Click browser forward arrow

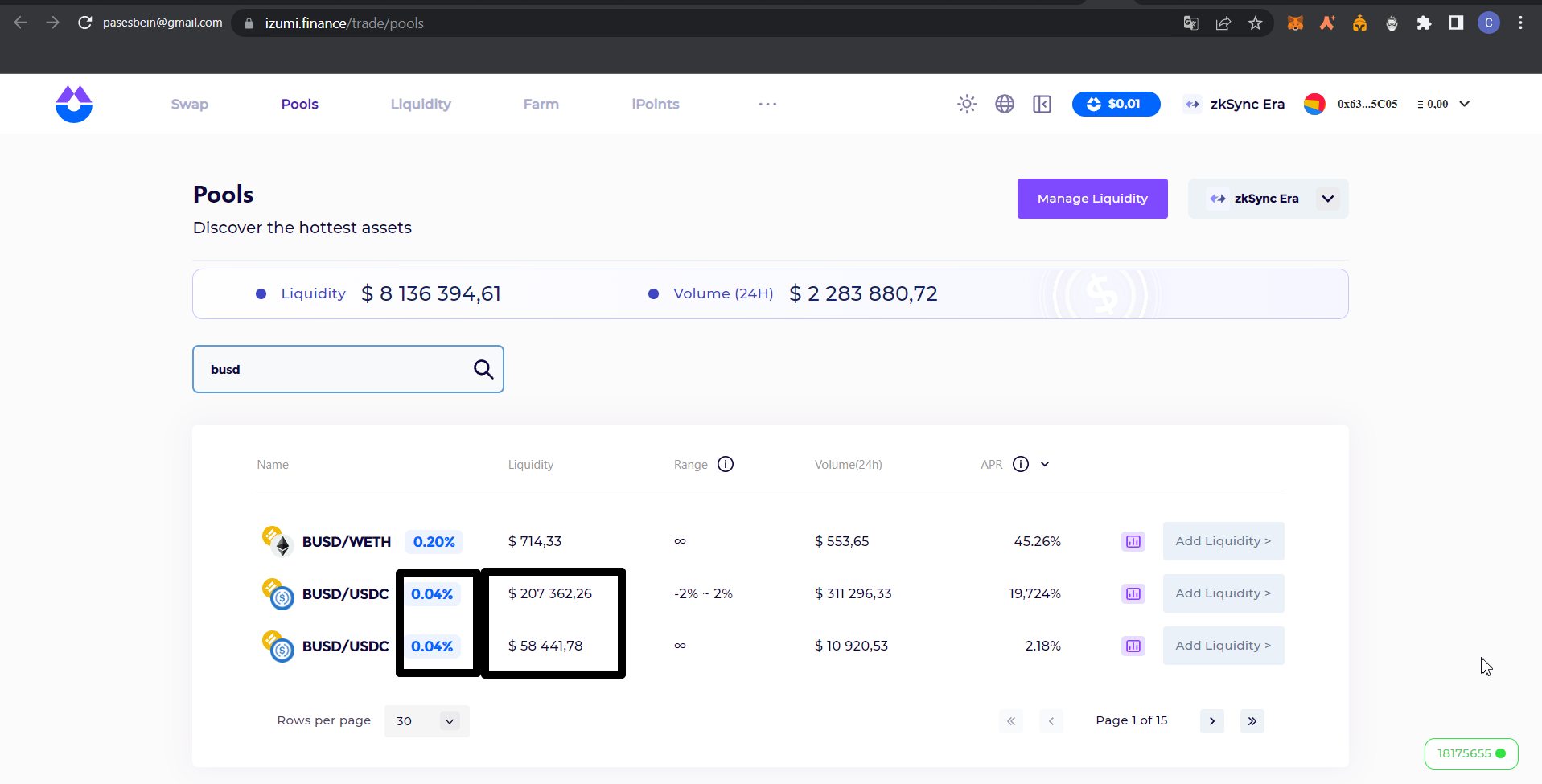pos(53,23)
